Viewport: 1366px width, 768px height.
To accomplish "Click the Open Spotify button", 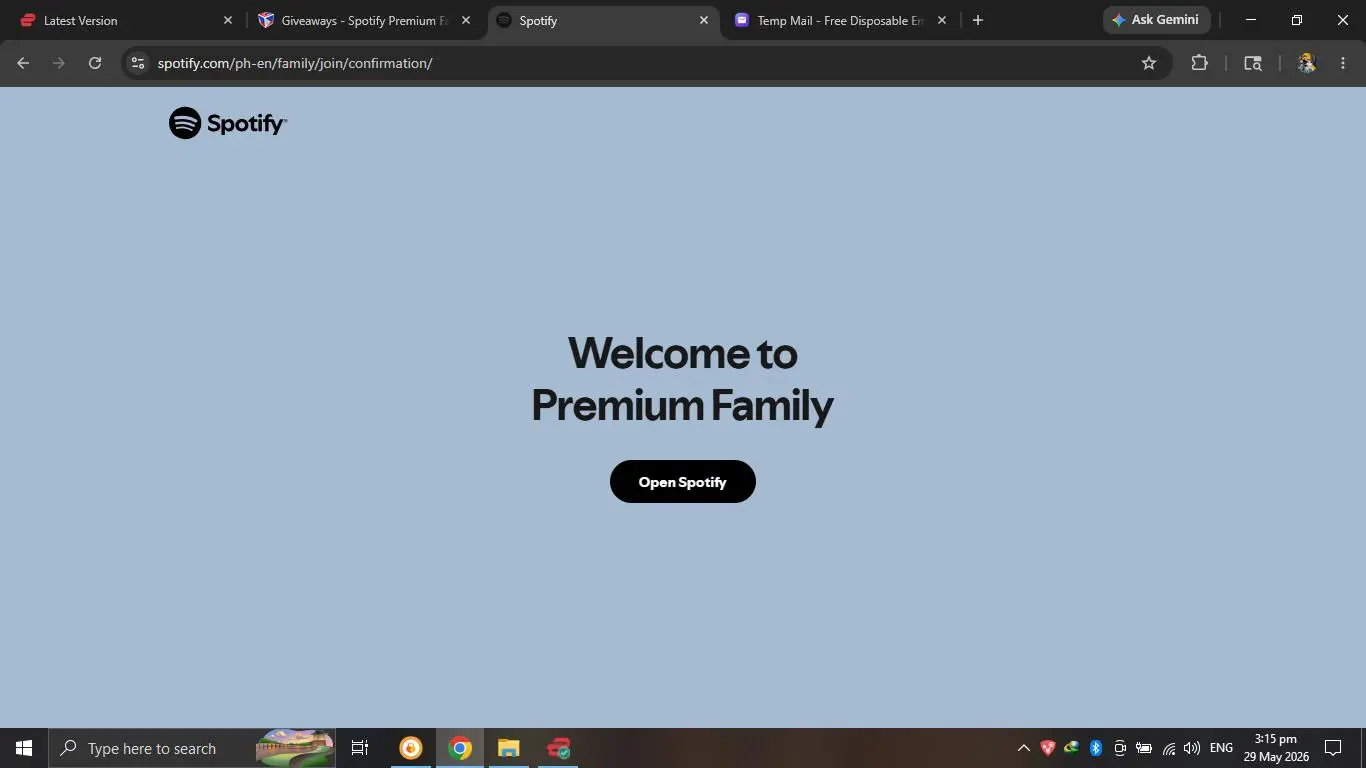I will (682, 482).
